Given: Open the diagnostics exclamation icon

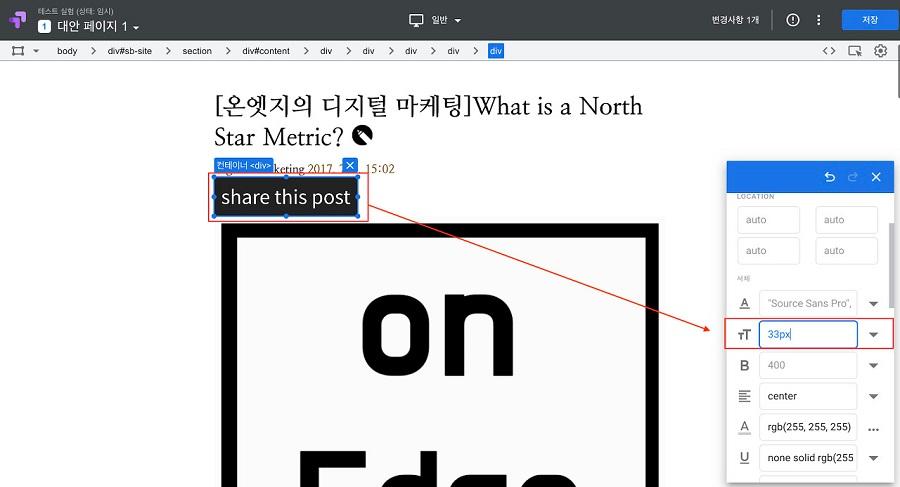Looking at the screenshot, I should pyautogui.click(x=793, y=20).
